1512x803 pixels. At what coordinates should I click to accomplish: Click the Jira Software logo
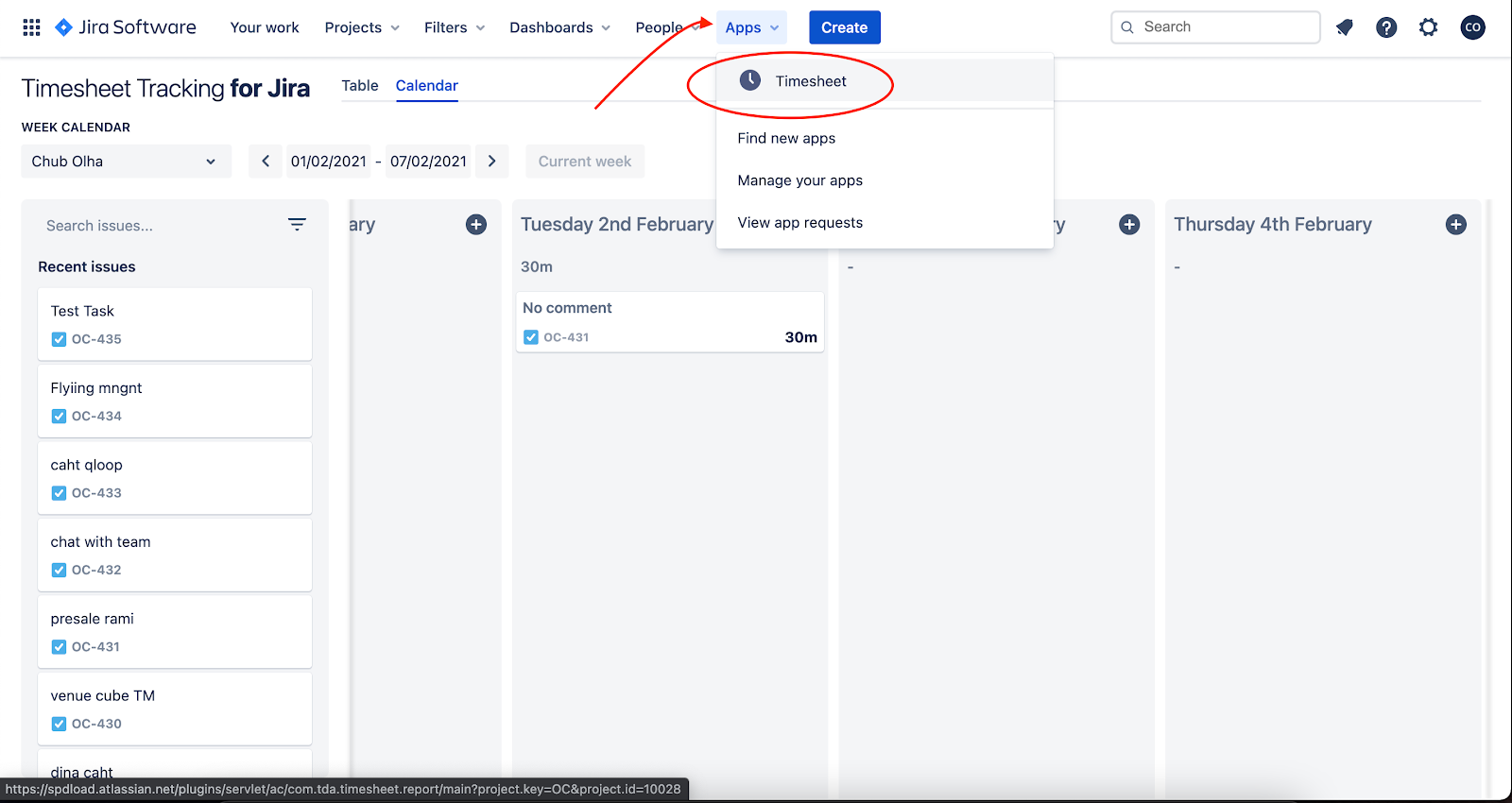pyautogui.click(x=126, y=27)
